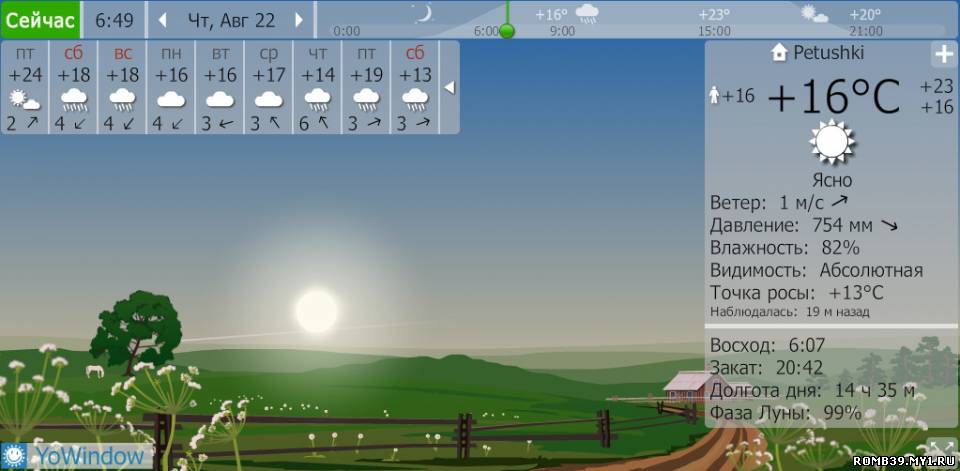Click the date label Чт, Авг 22
Image resolution: width=960 pixels, height=471 pixels.
click(231, 20)
